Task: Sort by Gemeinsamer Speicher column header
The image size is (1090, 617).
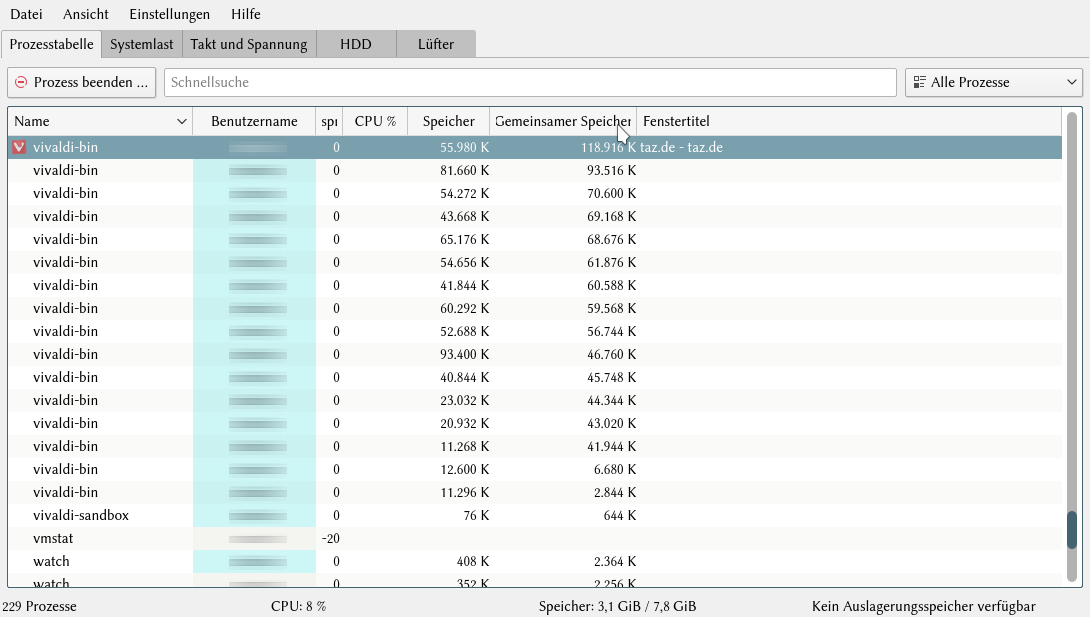Action: (x=563, y=122)
